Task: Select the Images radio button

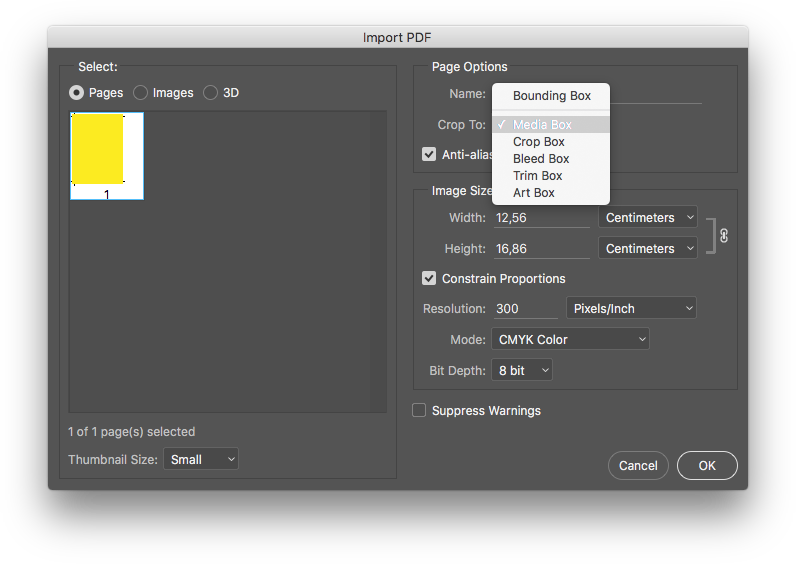Action: (140, 92)
